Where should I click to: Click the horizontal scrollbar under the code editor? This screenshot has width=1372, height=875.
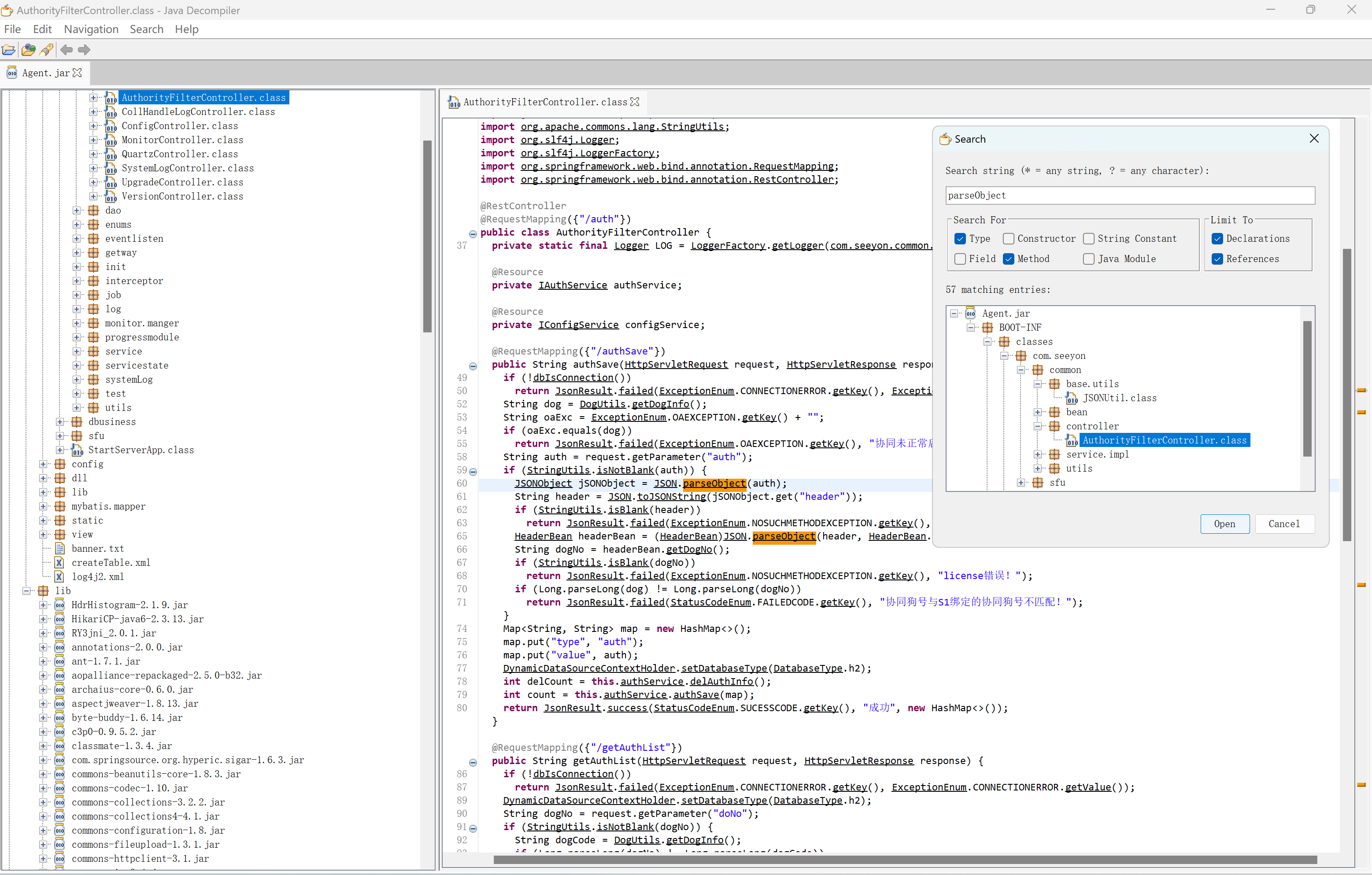(x=905, y=860)
